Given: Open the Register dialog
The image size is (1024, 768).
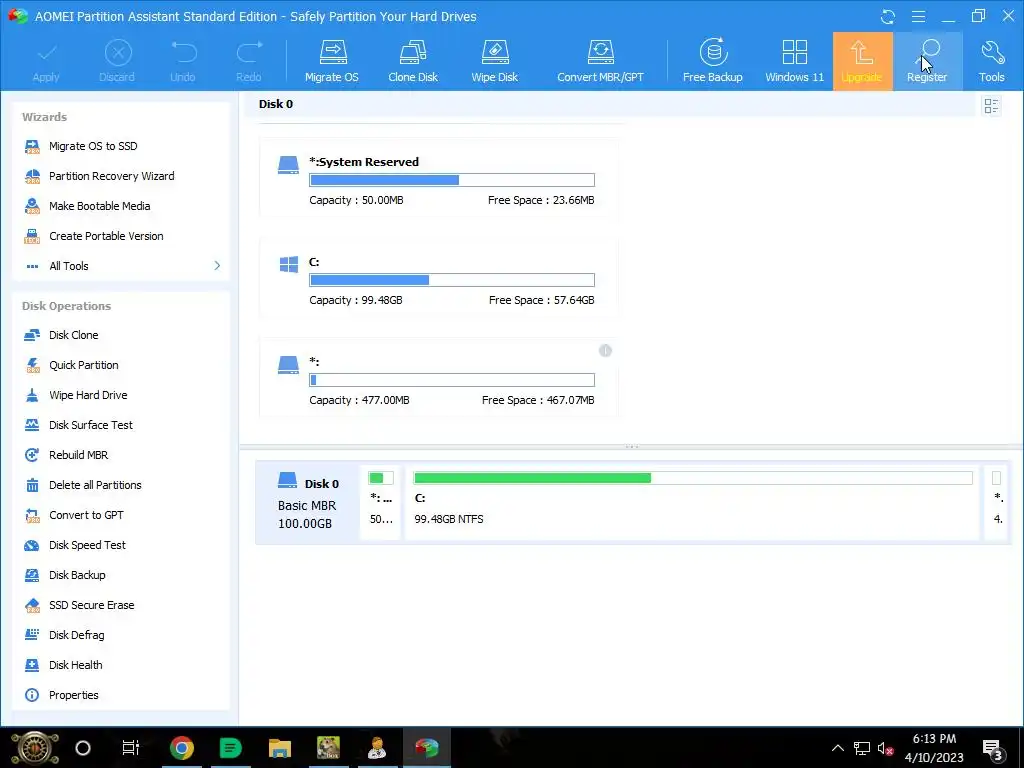Looking at the screenshot, I should click(x=927, y=61).
